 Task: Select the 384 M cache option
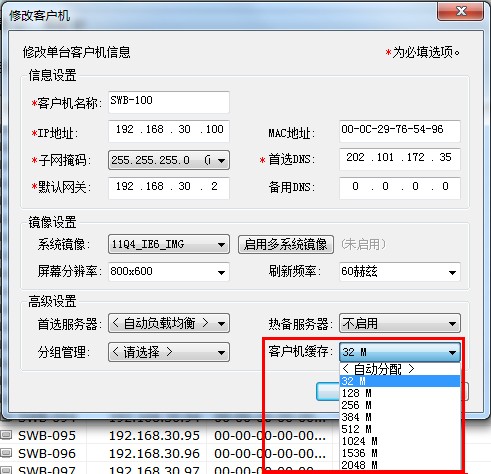[400, 417]
